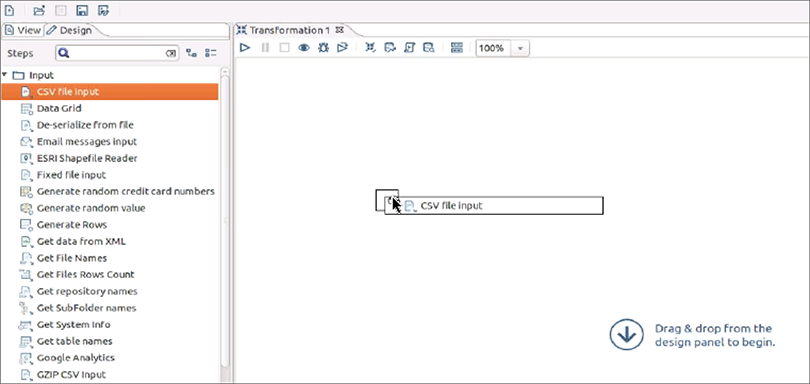Select the Data Grid step
The width and height of the screenshot is (810, 384).
[x=59, y=109]
